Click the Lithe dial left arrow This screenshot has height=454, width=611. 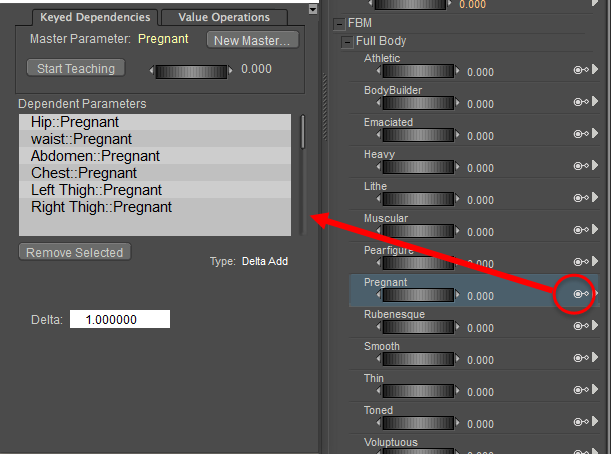tap(379, 198)
